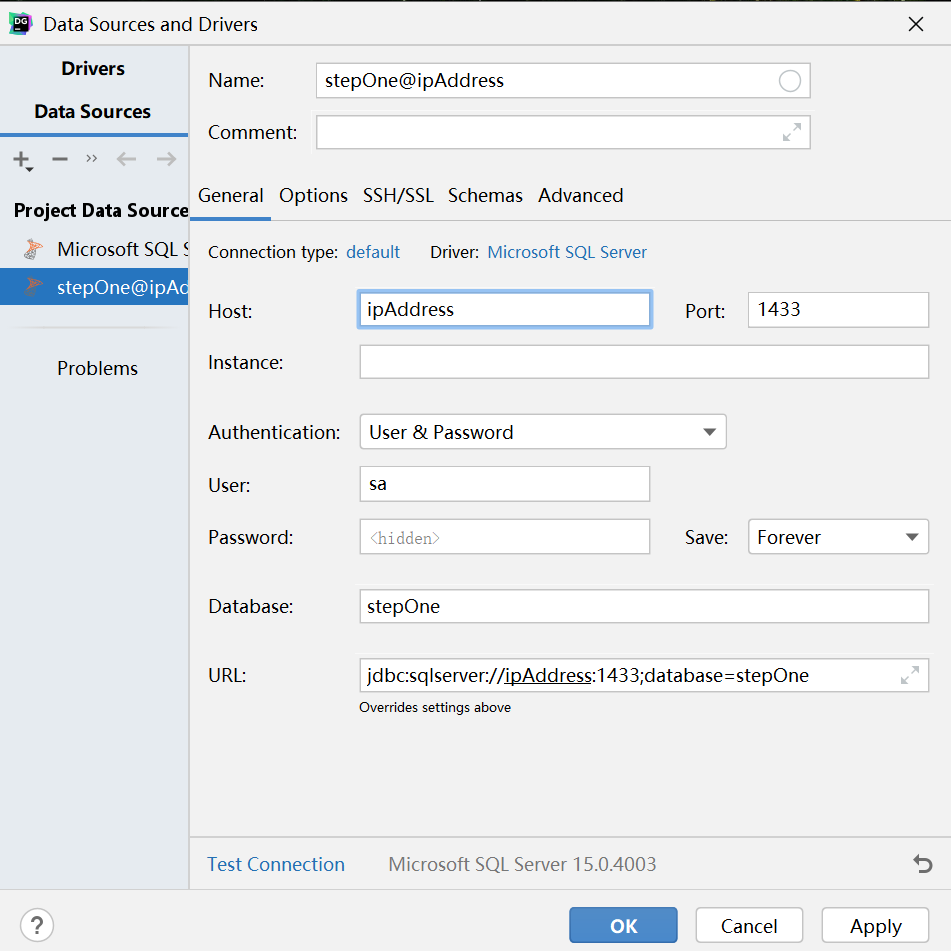Click the Overrides settings above note

(435, 707)
